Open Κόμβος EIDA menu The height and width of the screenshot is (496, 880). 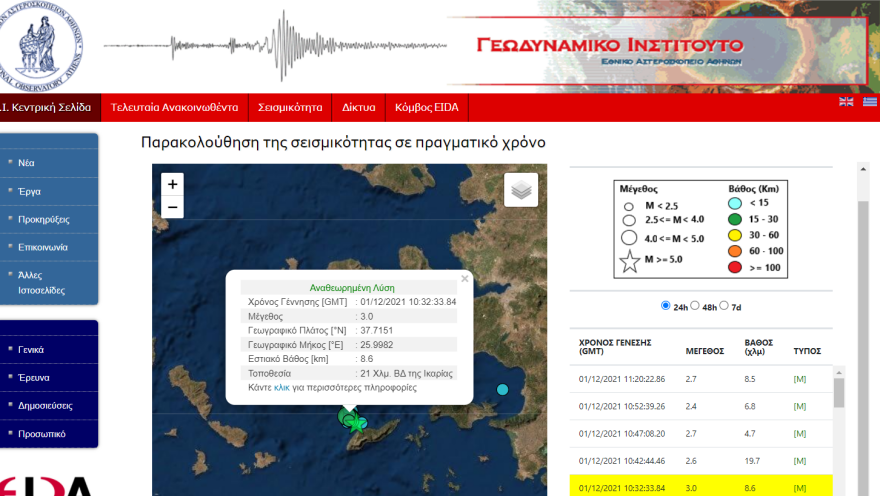(427, 107)
